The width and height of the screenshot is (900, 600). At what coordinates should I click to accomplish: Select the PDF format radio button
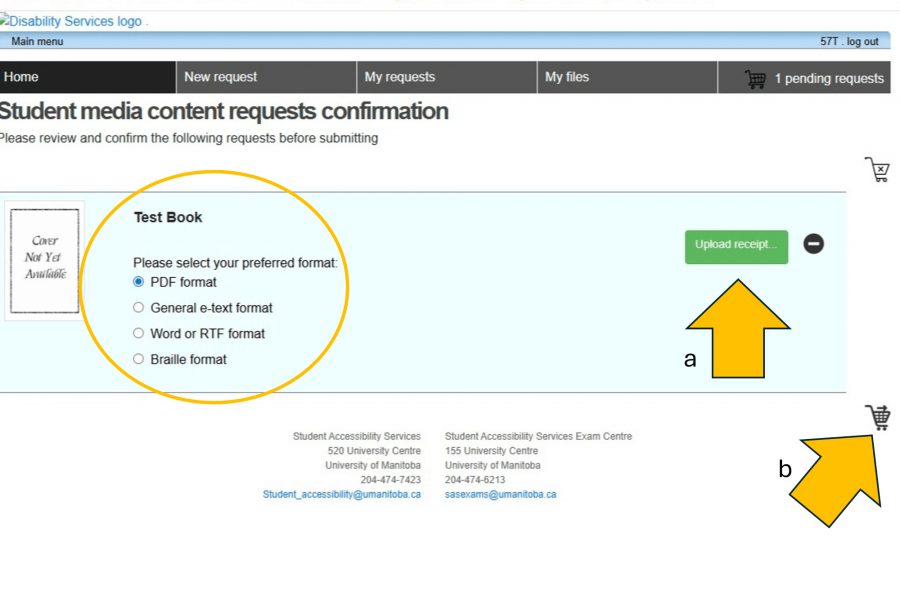tap(139, 282)
